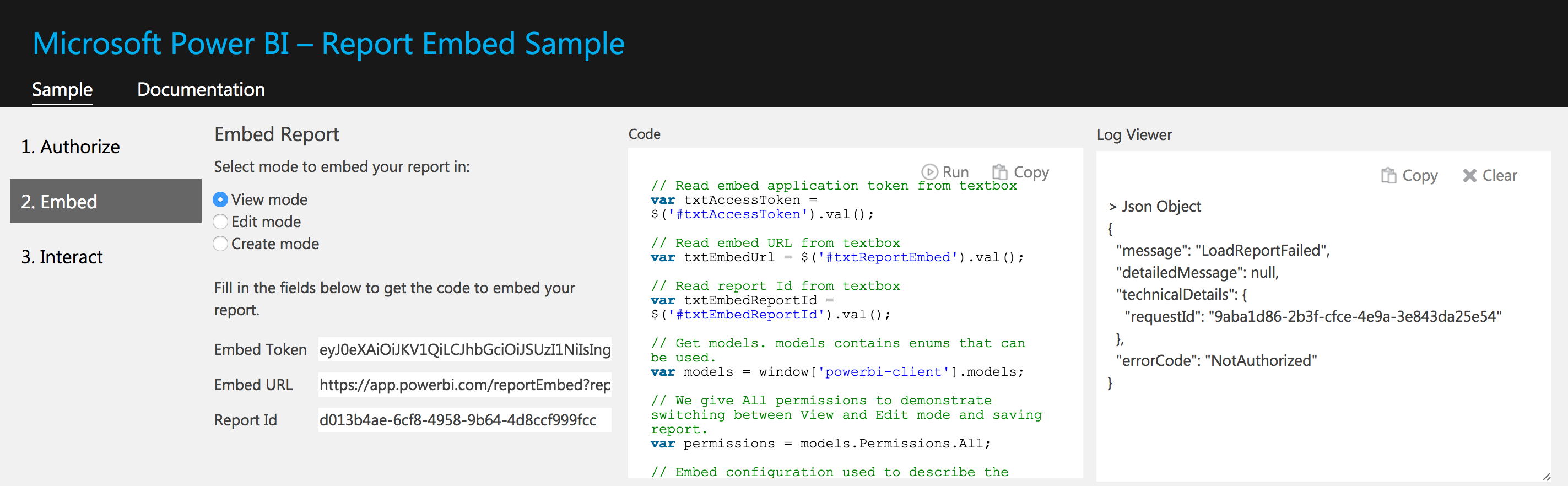Click the Report Id input field

tap(464, 420)
